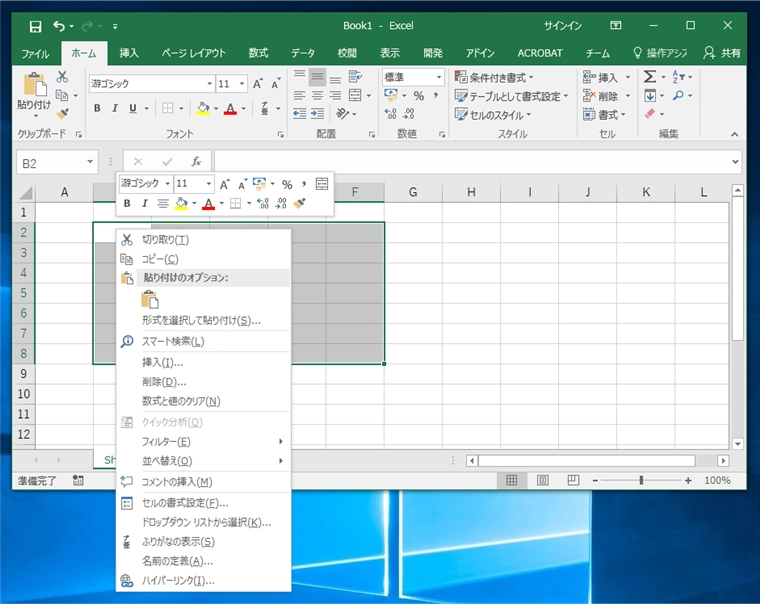Click the paste option clipboard icon in context menu

pyautogui.click(x=150, y=300)
